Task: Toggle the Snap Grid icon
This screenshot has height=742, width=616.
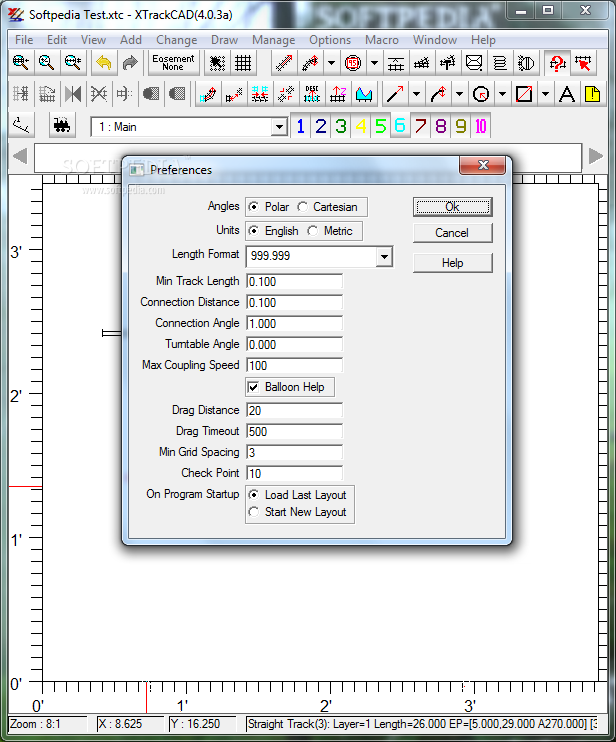Action: point(217,62)
